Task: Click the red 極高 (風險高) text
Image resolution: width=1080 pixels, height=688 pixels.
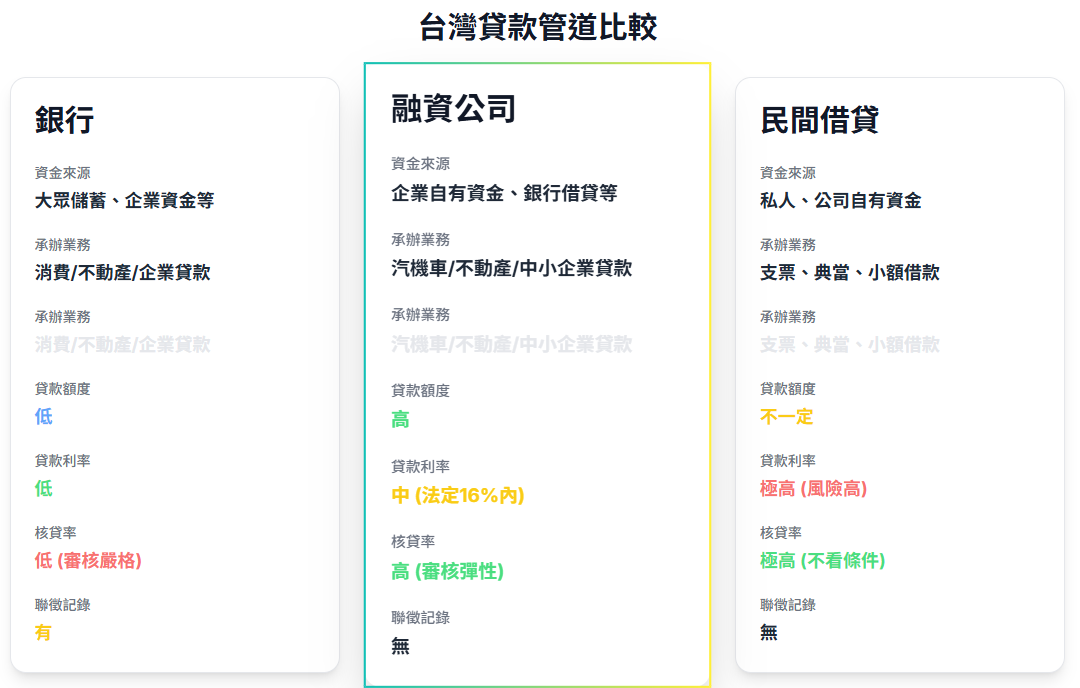Action: 813,489
